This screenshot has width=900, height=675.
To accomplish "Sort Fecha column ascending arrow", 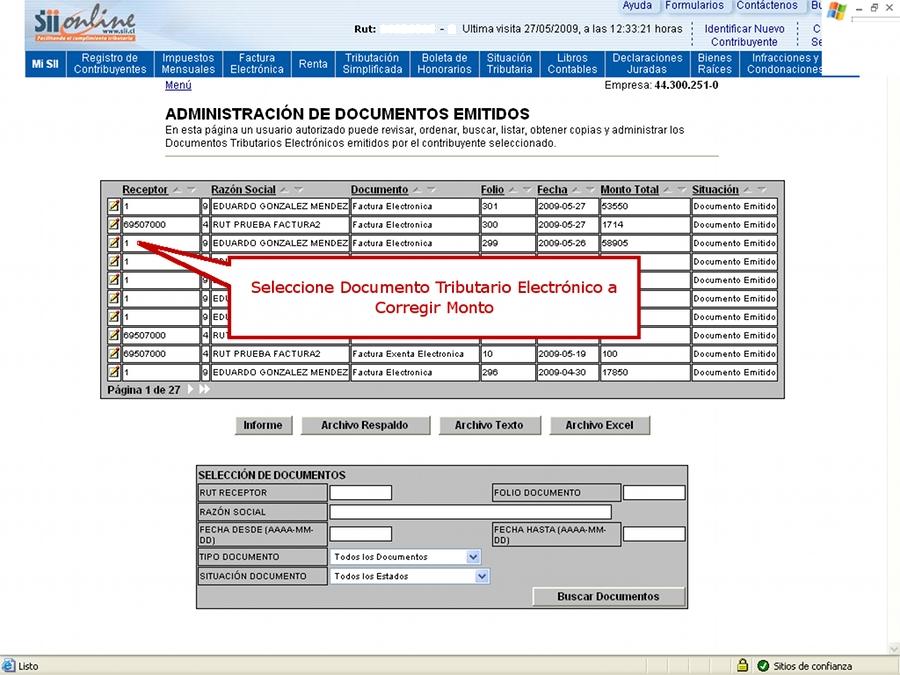I will tap(576, 189).
